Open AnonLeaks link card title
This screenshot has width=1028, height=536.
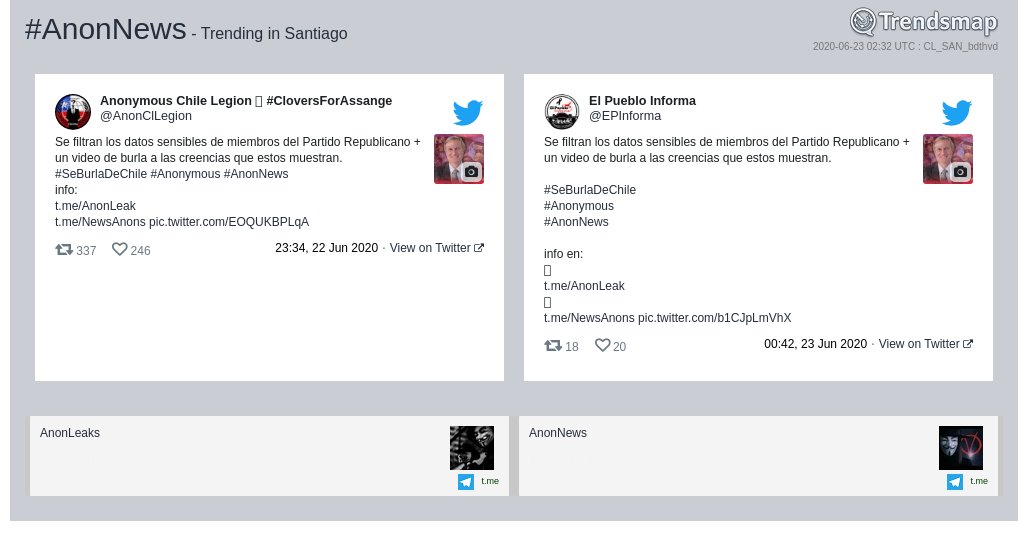point(70,432)
